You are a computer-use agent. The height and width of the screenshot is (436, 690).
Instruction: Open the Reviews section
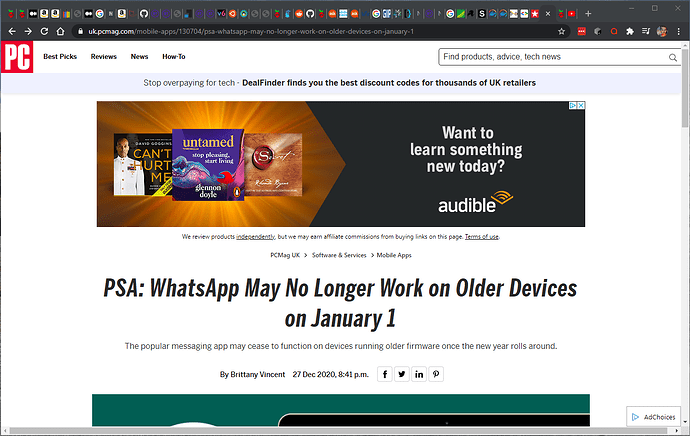[103, 56]
